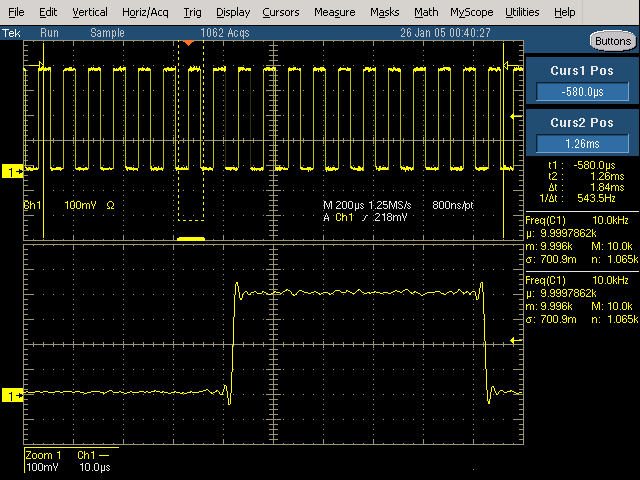Open the MyScope menu

point(471,12)
